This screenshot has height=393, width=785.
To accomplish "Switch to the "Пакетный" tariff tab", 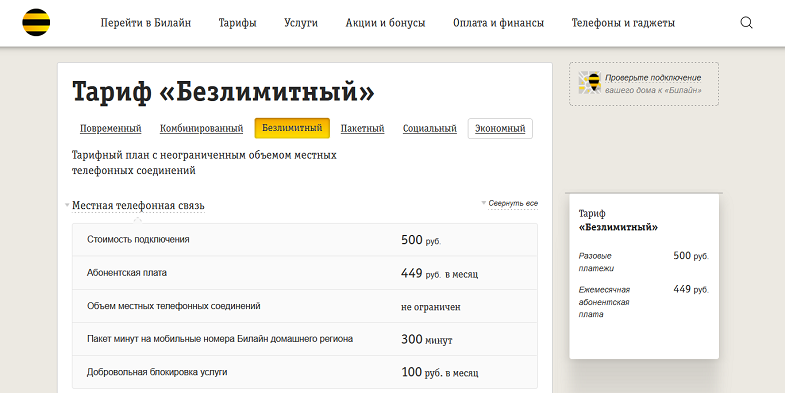I will pos(362,129).
